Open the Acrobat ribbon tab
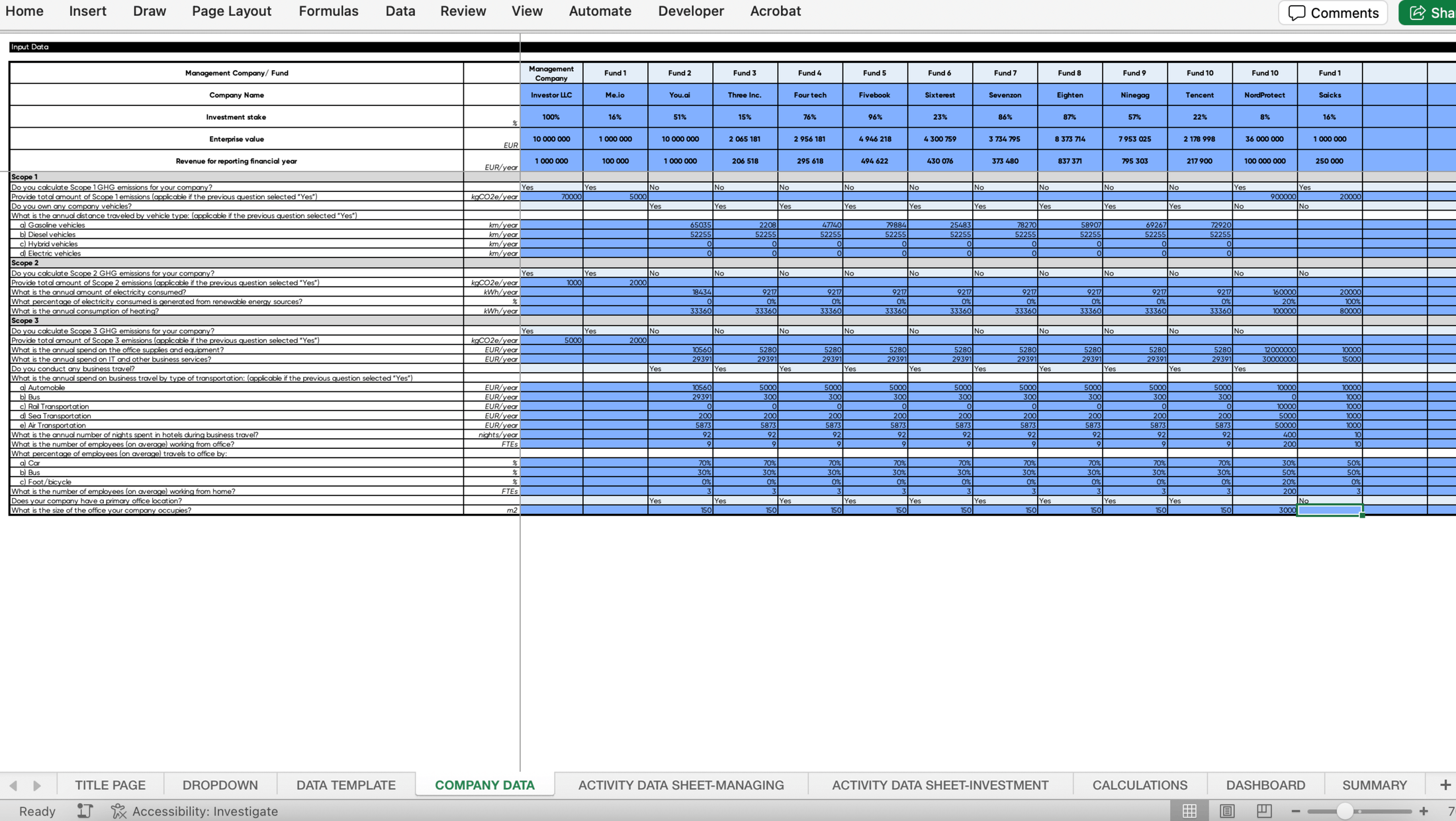The height and width of the screenshot is (821, 1456). coord(775,11)
